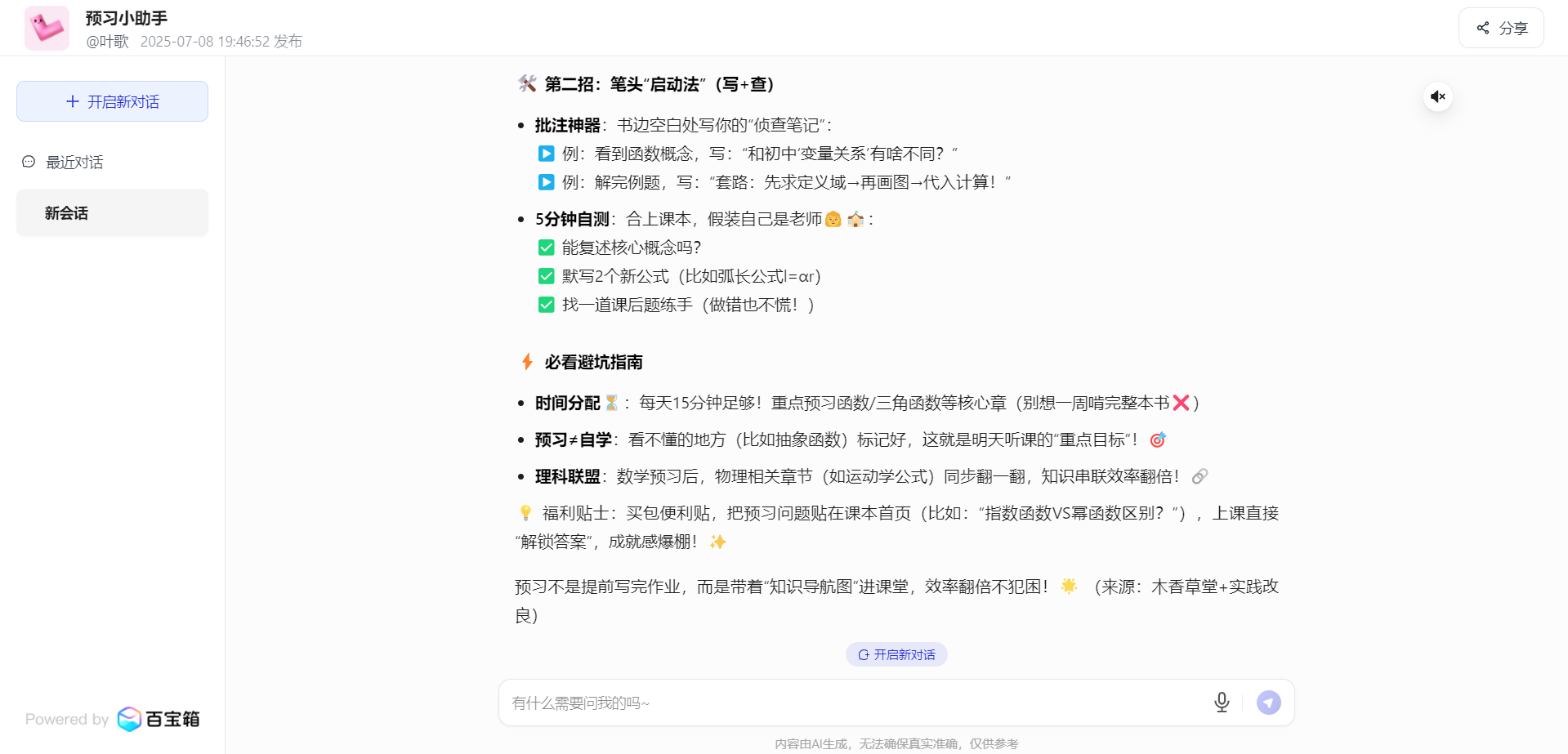Click the send message arrow button
Viewport: 1568px width, 754px height.
[1269, 703]
